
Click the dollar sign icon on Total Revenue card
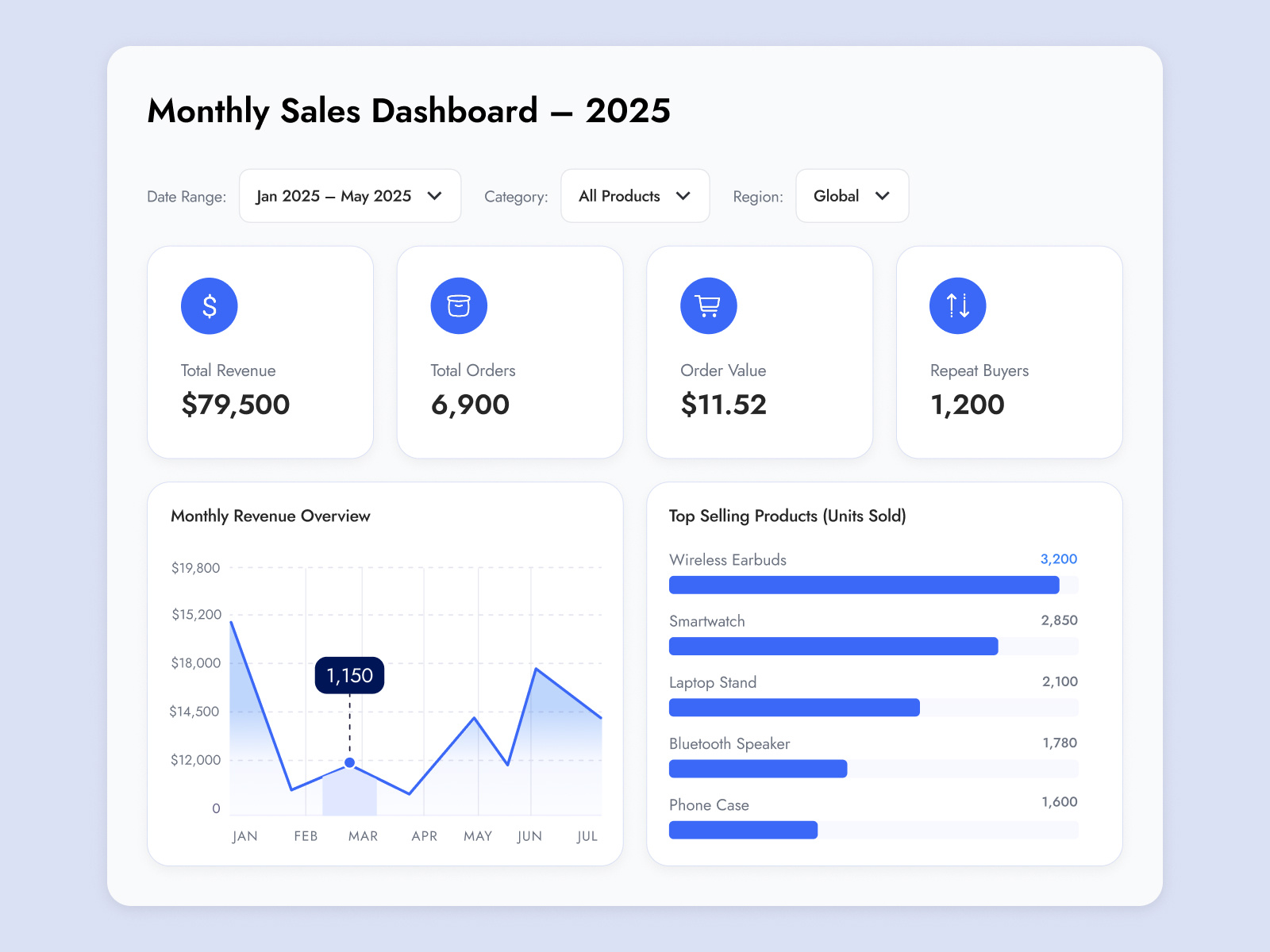tap(209, 305)
